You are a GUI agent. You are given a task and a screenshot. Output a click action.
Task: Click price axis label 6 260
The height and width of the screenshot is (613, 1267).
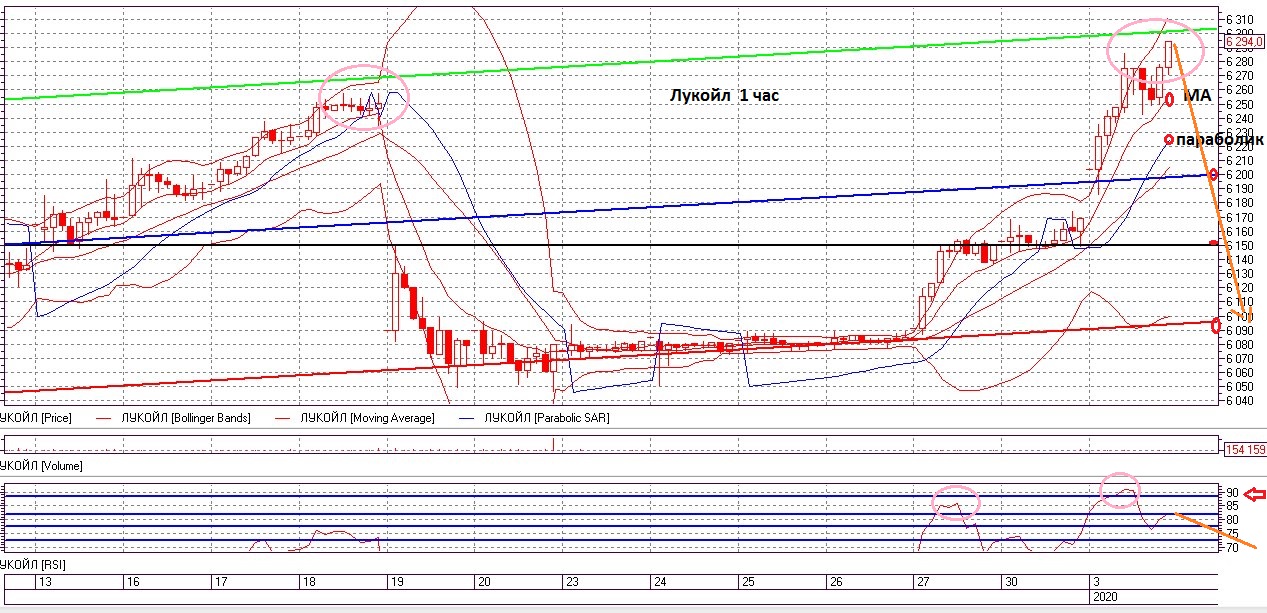pyautogui.click(x=1240, y=90)
